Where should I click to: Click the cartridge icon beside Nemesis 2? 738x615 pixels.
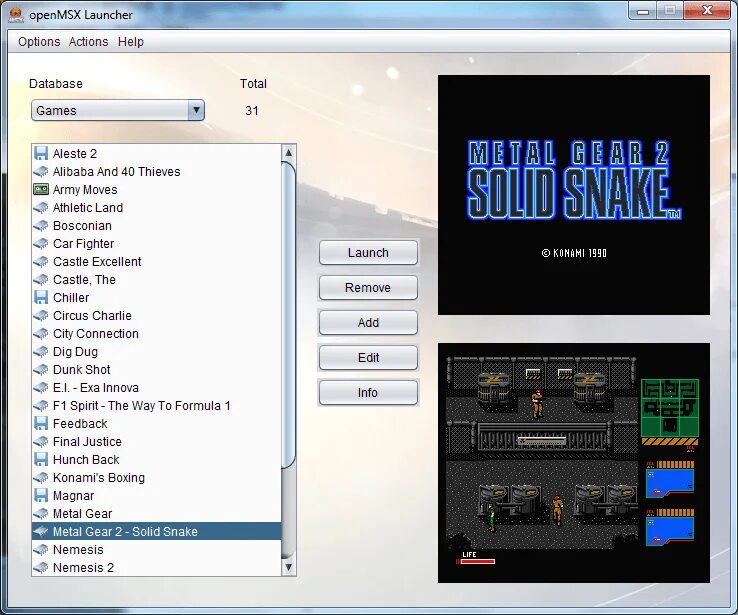pos(41,567)
